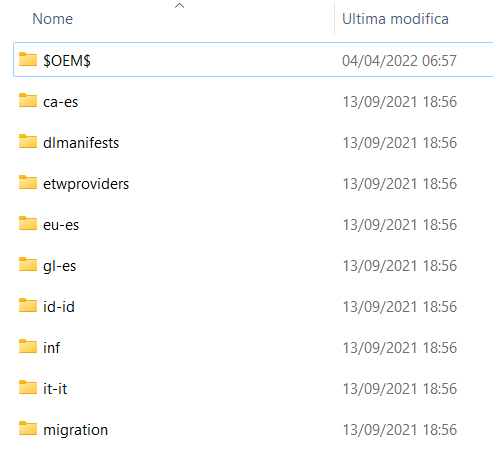Viewport: 493px width, 454px height.
Task: Sort files by the Nome column header
Action: coord(52,19)
